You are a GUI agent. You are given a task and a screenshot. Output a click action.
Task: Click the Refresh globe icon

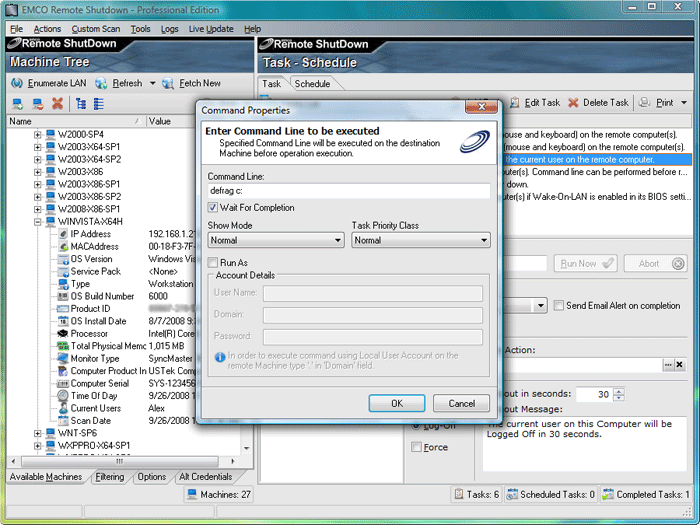tap(101, 83)
